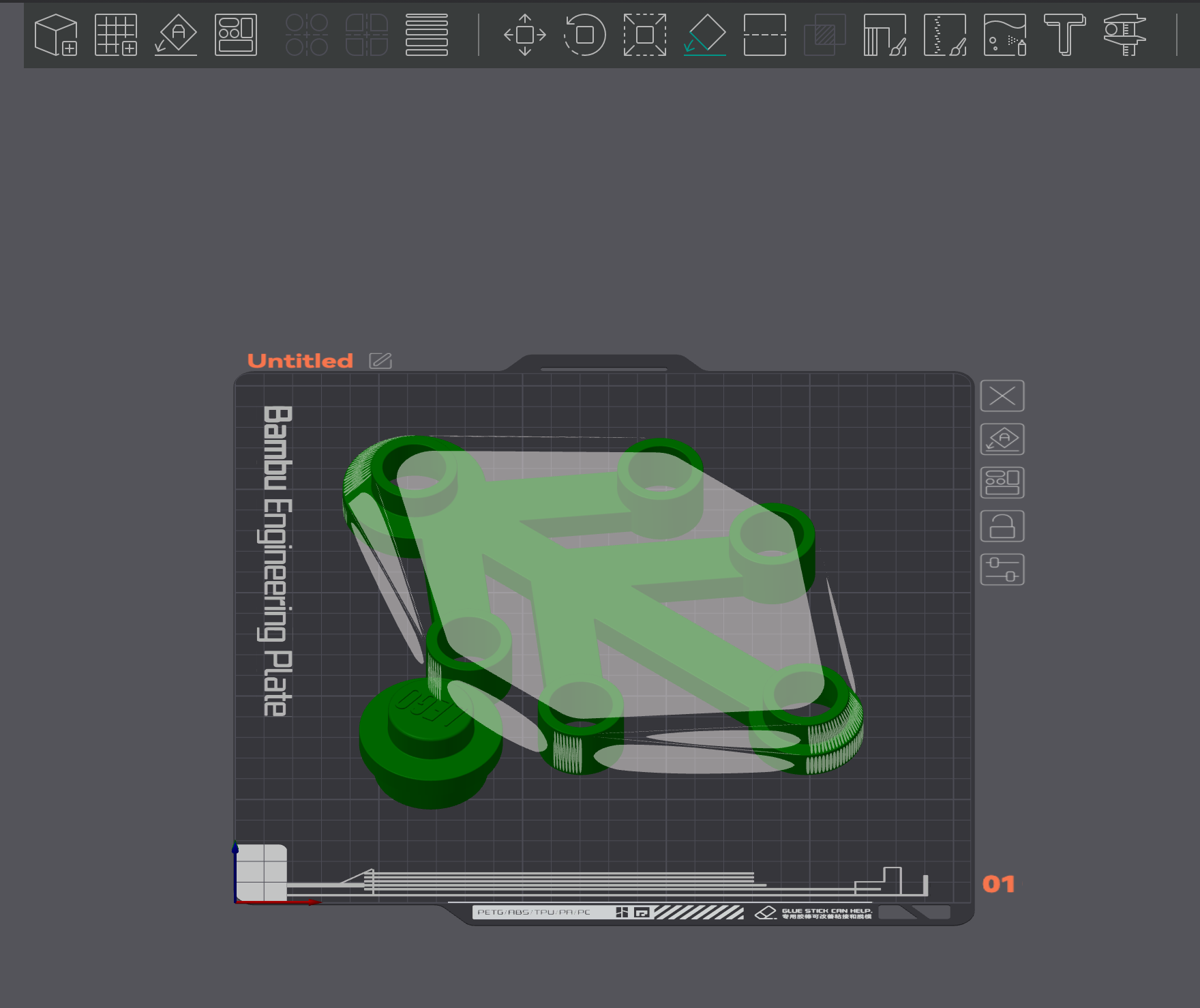Open the Support painting tool
This screenshot has width=1200, height=1008.
pyautogui.click(x=885, y=35)
